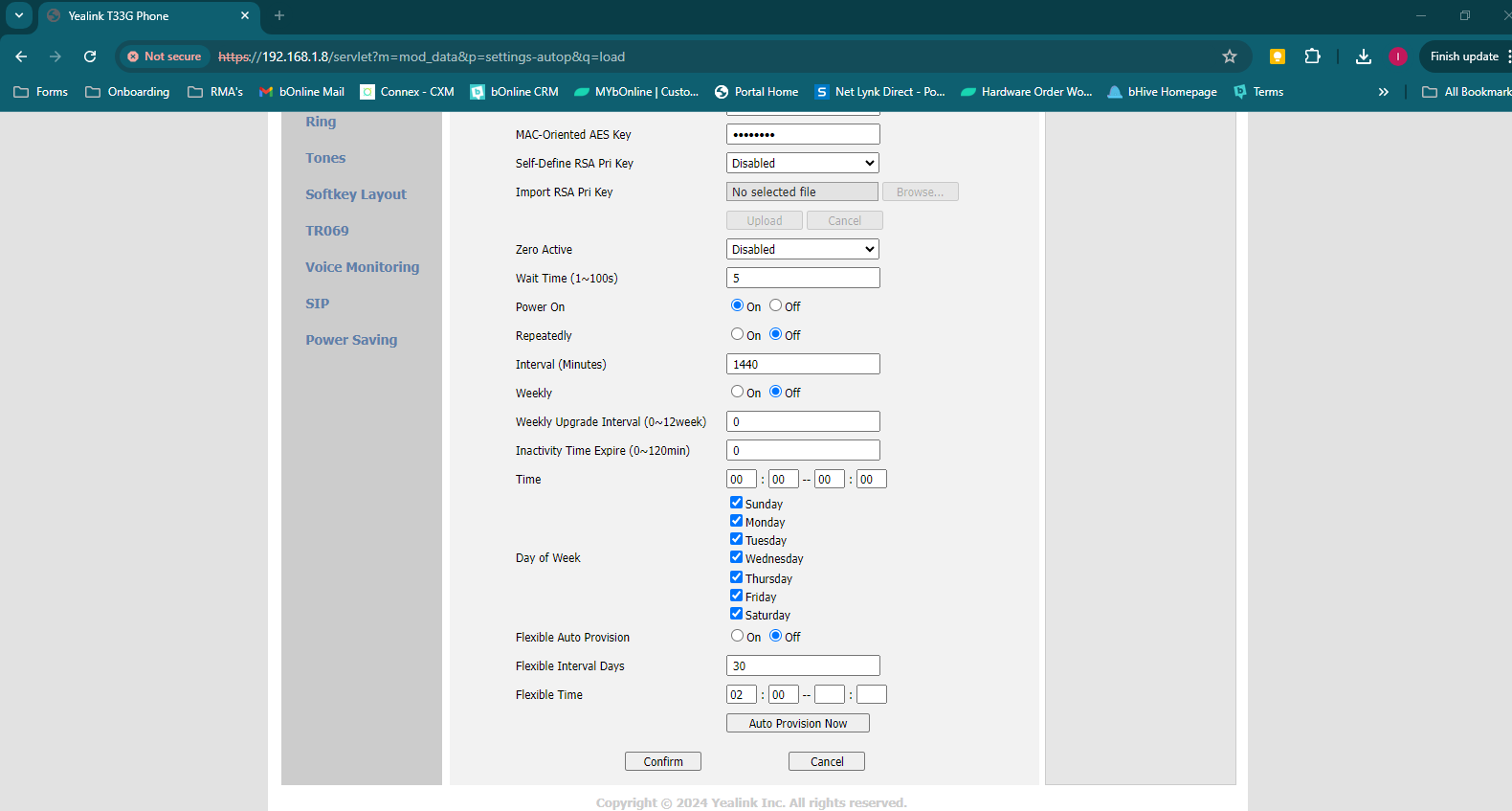Open the Softkey Layout sidebar menu
Viewport: 1512px width, 811px height.
[356, 194]
